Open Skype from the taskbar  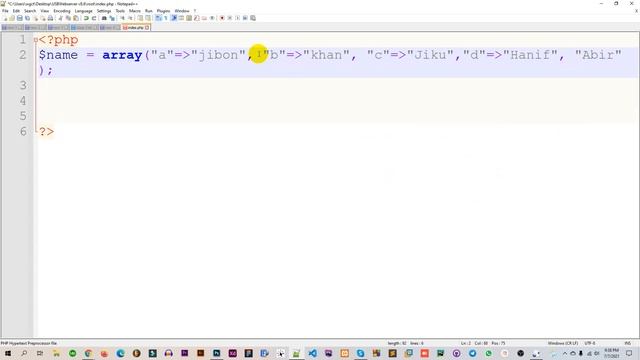[360, 353]
